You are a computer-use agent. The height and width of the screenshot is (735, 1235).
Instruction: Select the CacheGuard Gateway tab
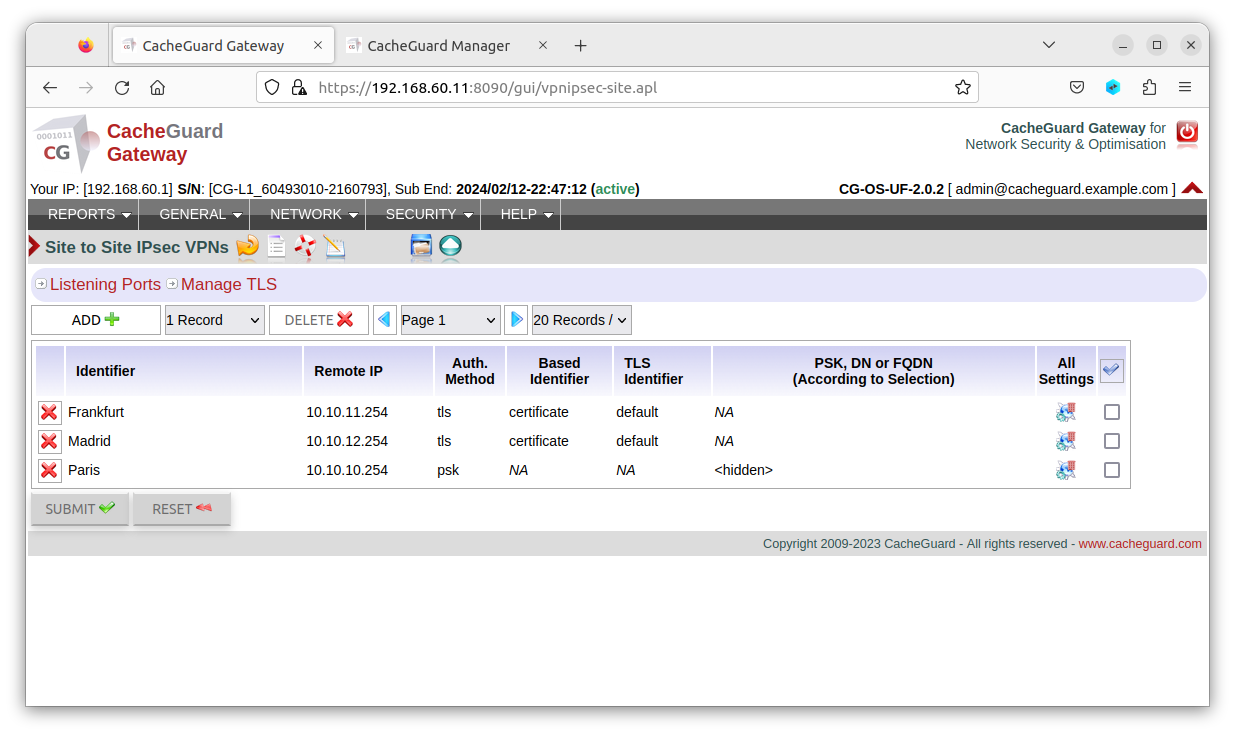tap(213, 46)
